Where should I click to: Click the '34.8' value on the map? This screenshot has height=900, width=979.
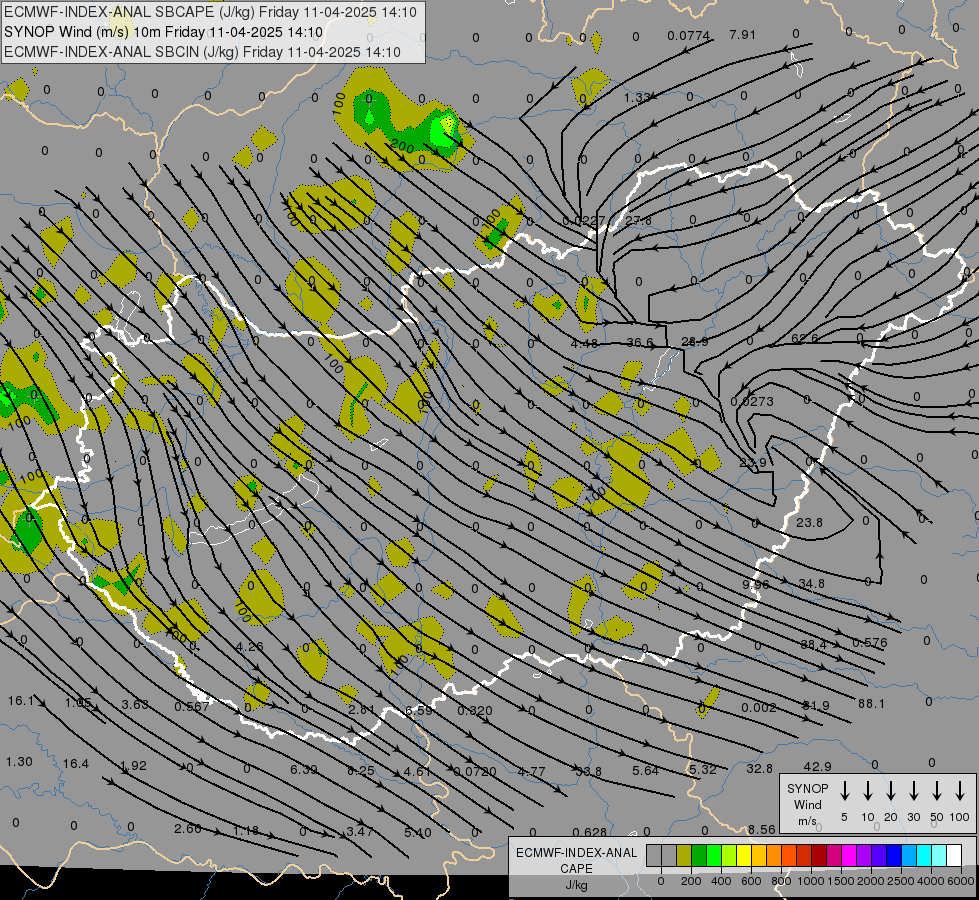pos(812,584)
